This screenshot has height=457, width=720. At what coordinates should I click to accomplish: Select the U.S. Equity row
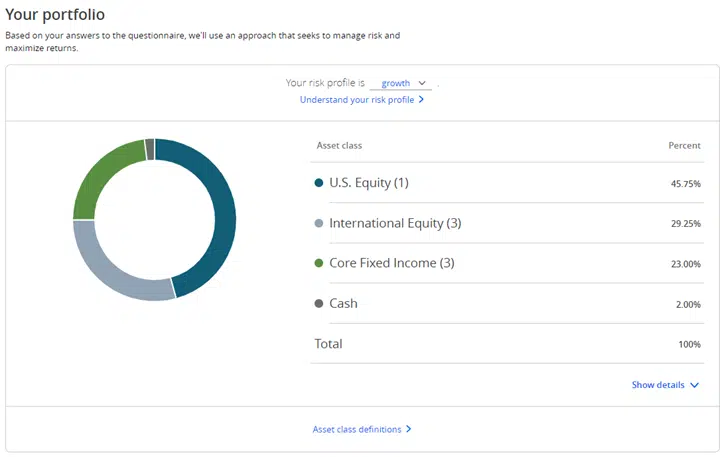(x=507, y=183)
